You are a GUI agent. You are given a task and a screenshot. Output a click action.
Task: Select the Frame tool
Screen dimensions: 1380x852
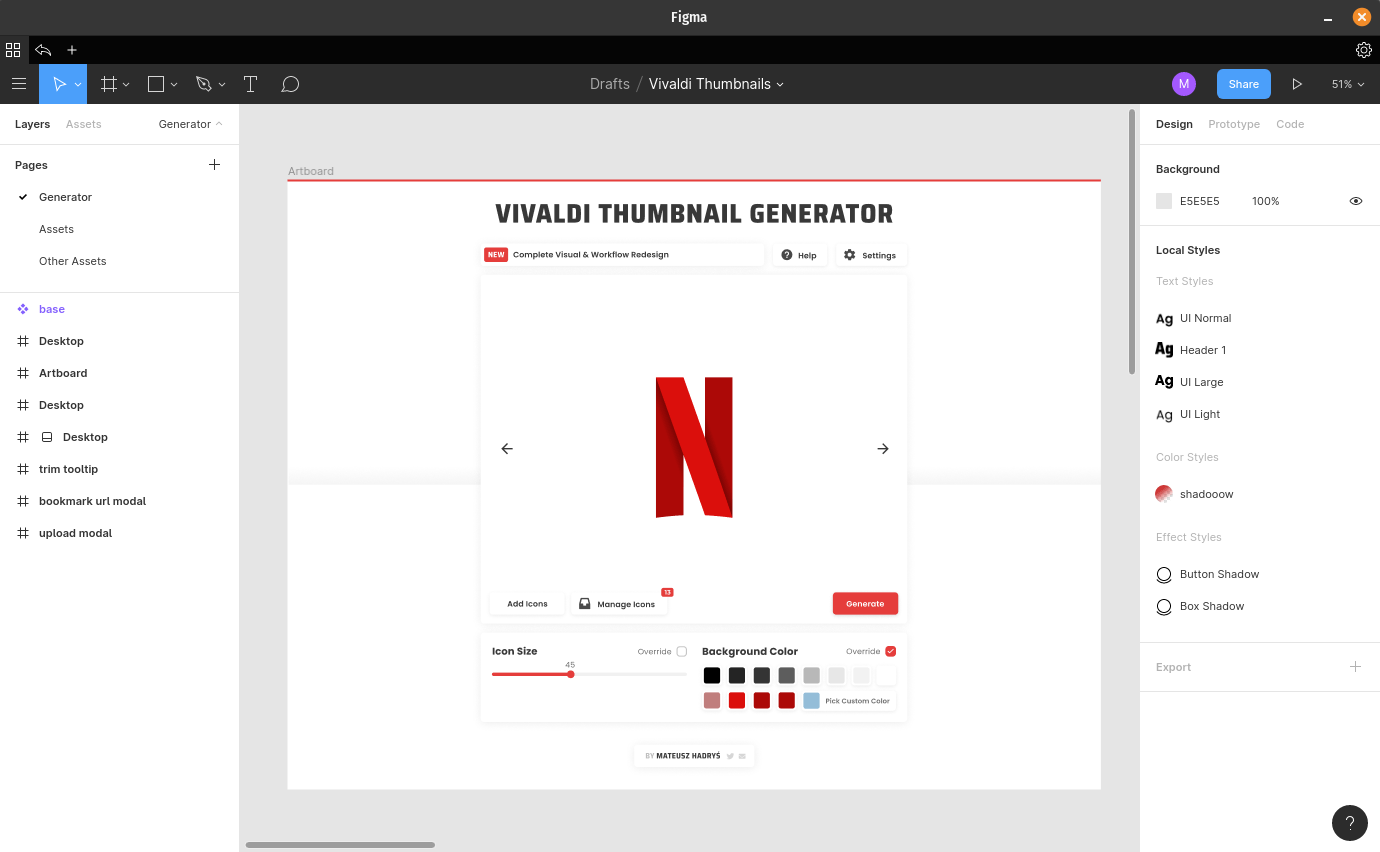[x=108, y=84]
